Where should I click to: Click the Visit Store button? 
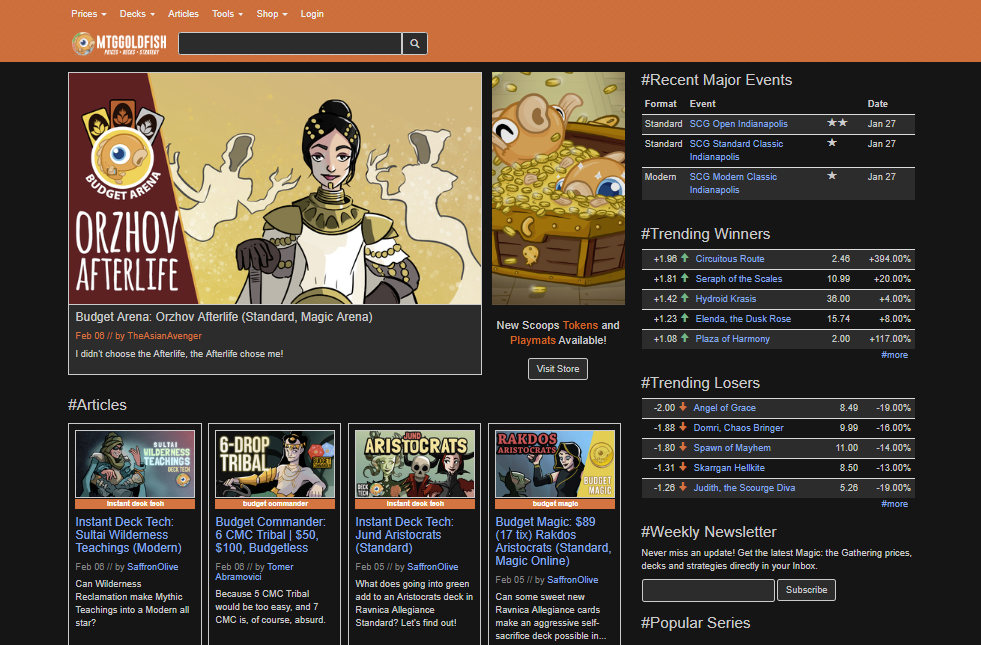pyautogui.click(x=557, y=369)
